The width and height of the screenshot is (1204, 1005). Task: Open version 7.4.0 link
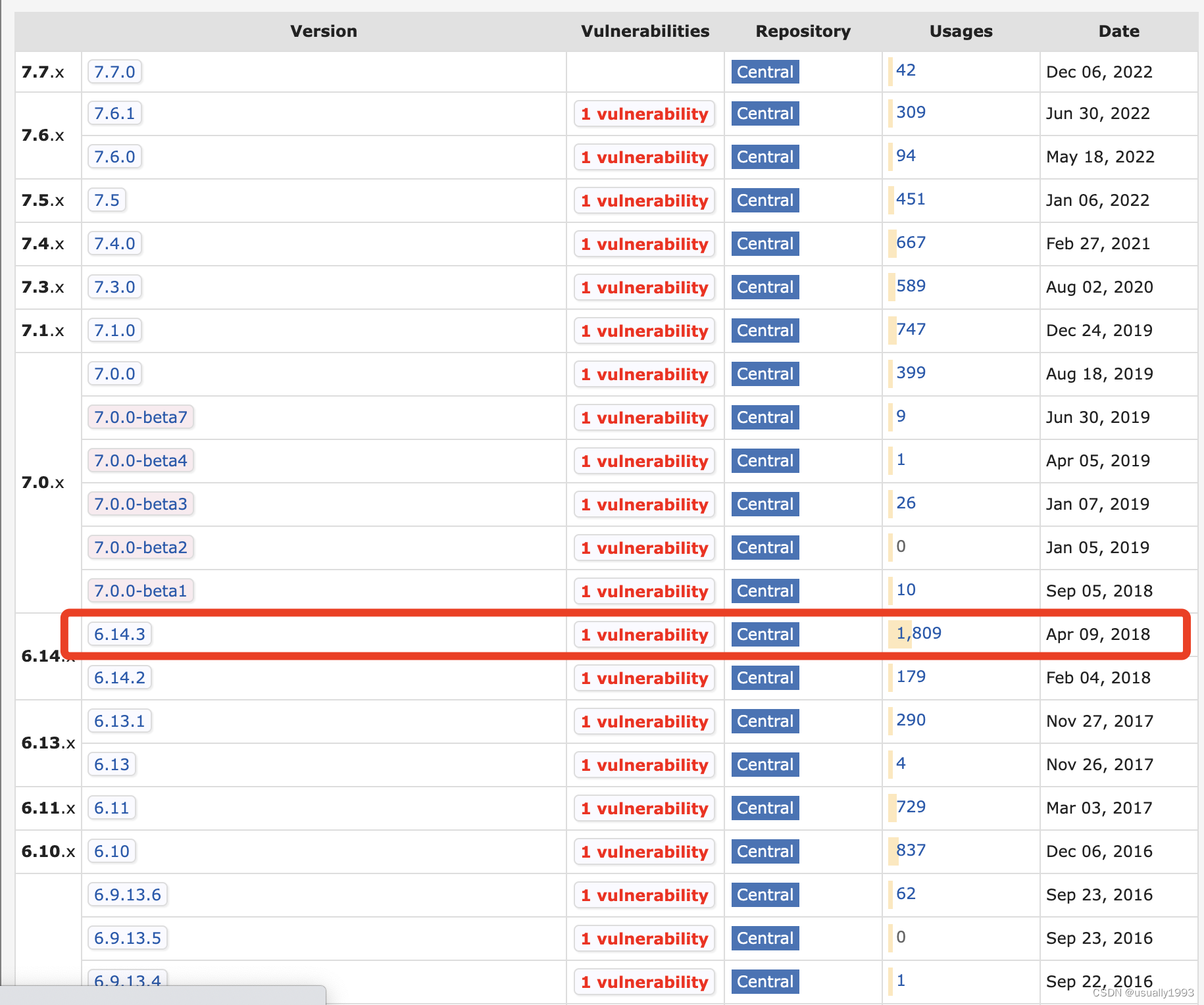click(x=114, y=243)
